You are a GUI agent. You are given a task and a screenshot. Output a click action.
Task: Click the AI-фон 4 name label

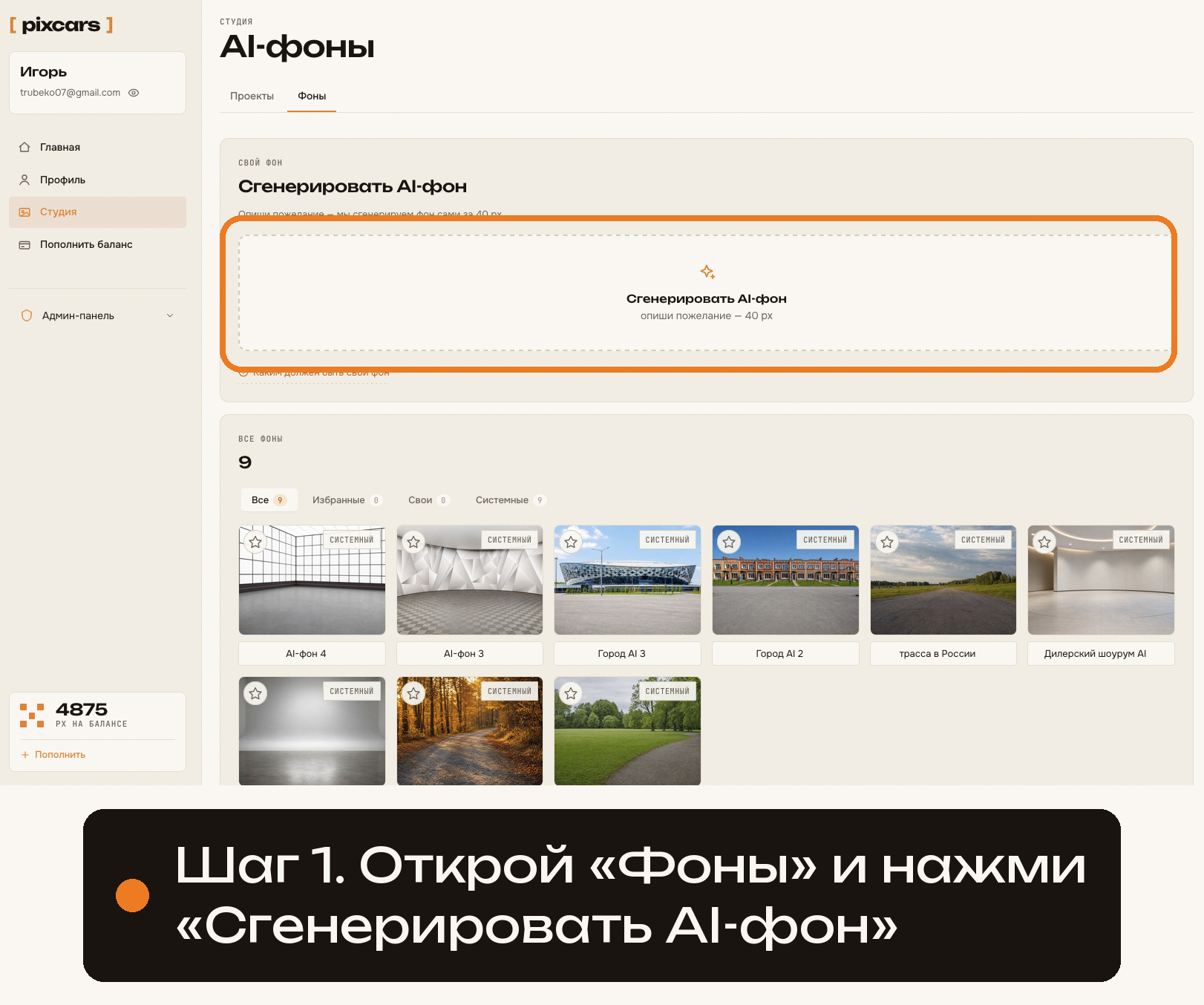tap(312, 654)
